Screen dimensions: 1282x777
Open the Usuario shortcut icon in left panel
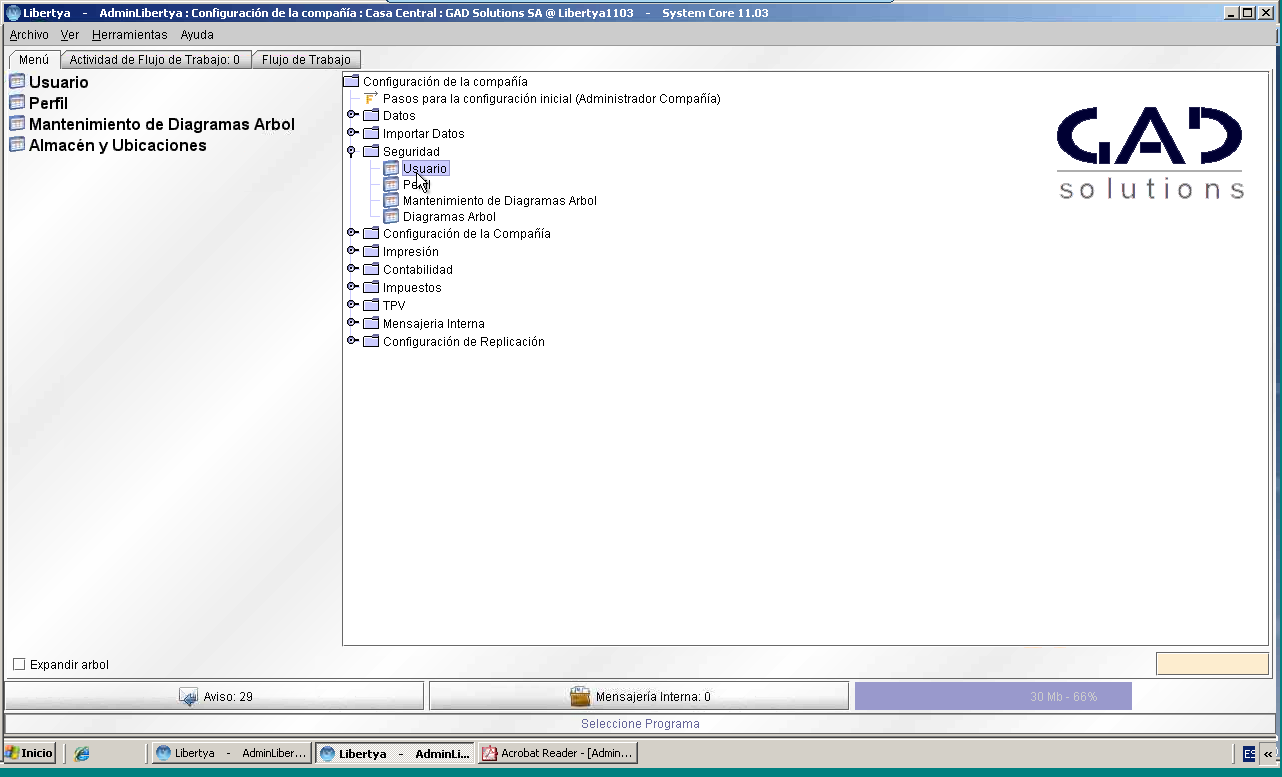click(x=17, y=82)
